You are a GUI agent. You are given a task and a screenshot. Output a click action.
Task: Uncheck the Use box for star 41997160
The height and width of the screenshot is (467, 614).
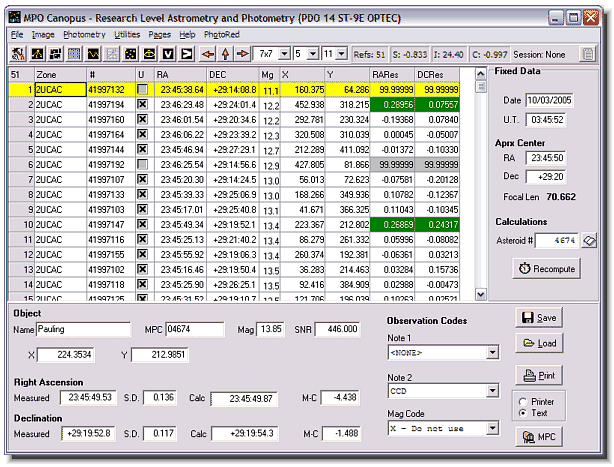[143, 119]
